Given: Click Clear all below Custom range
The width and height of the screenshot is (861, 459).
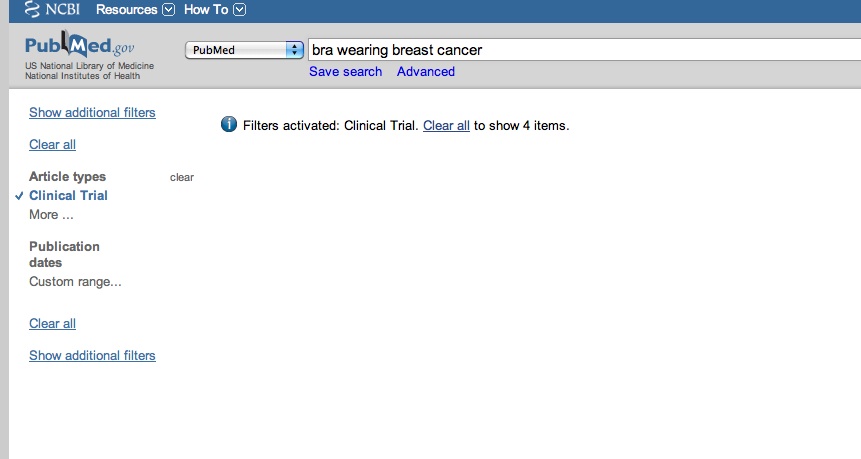Looking at the screenshot, I should 52,324.
